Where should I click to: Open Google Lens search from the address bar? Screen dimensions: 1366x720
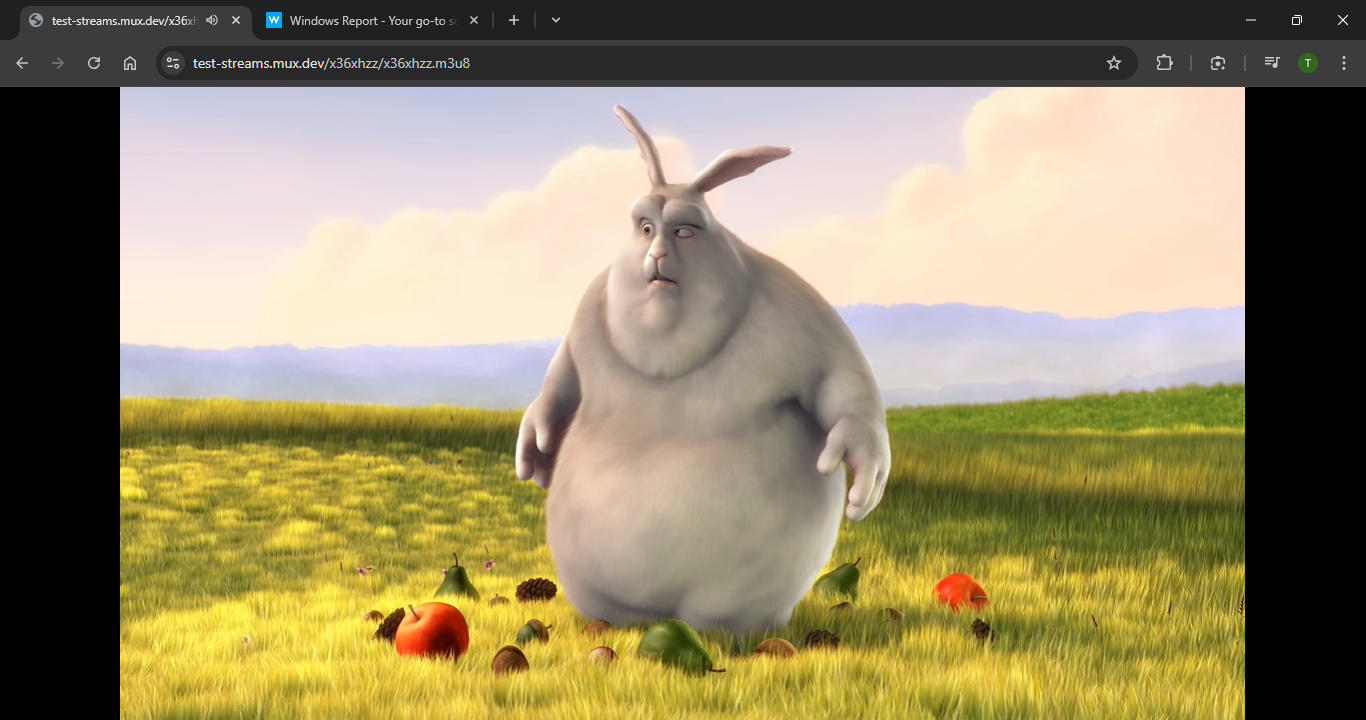pos(1217,62)
